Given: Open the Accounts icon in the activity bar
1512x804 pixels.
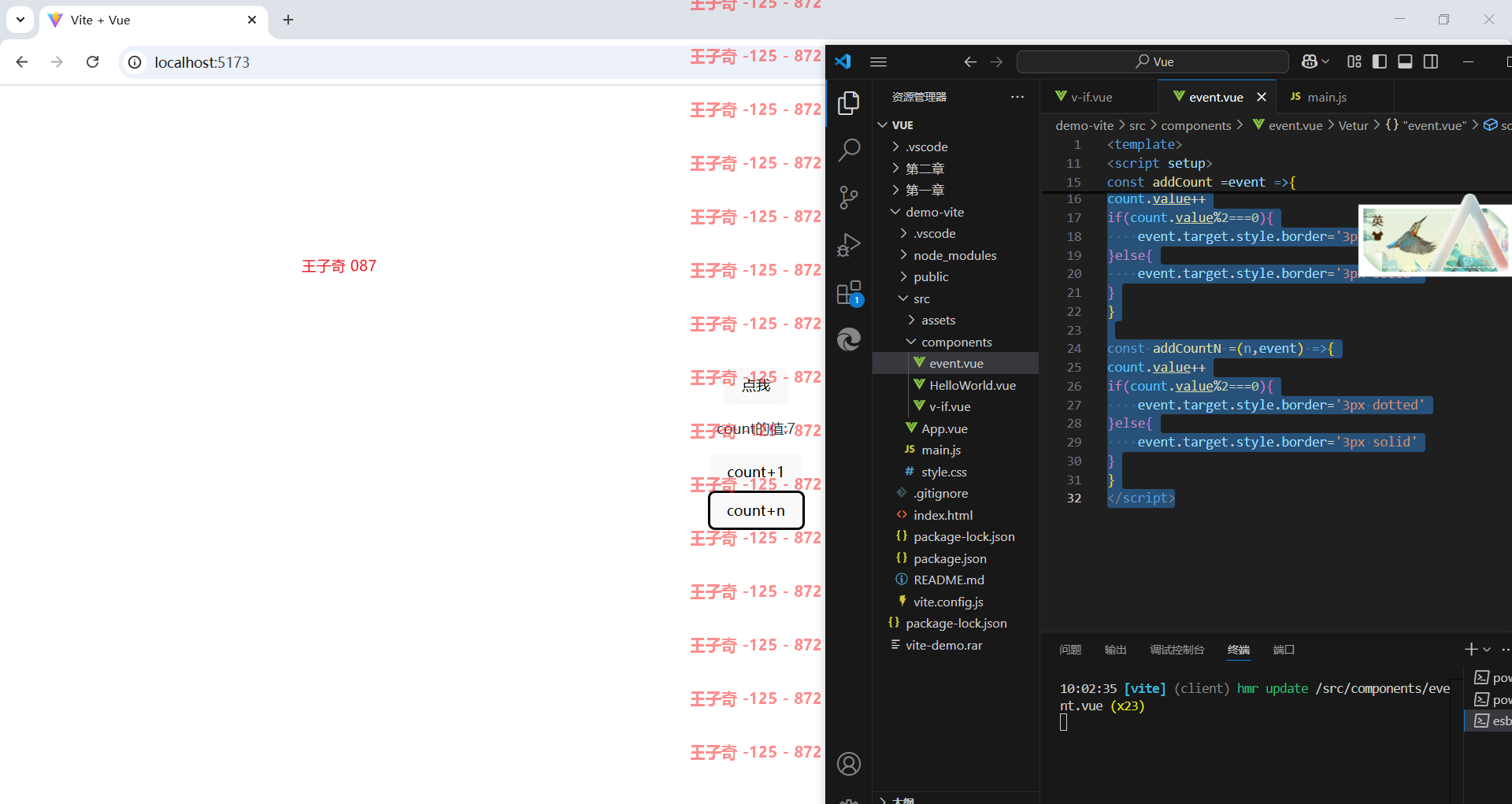Looking at the screenshot, I should pyautogui.click(x=849, y=764).
